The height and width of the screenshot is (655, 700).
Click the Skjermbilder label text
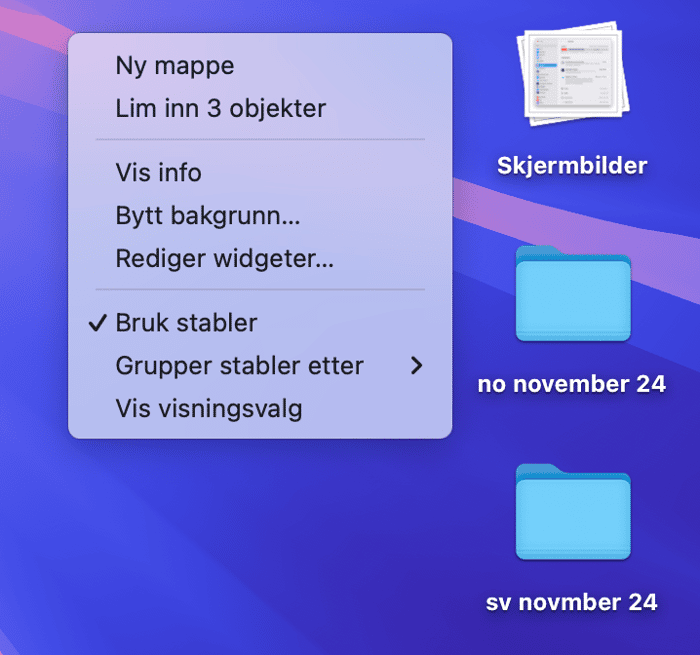click(572, 166)
